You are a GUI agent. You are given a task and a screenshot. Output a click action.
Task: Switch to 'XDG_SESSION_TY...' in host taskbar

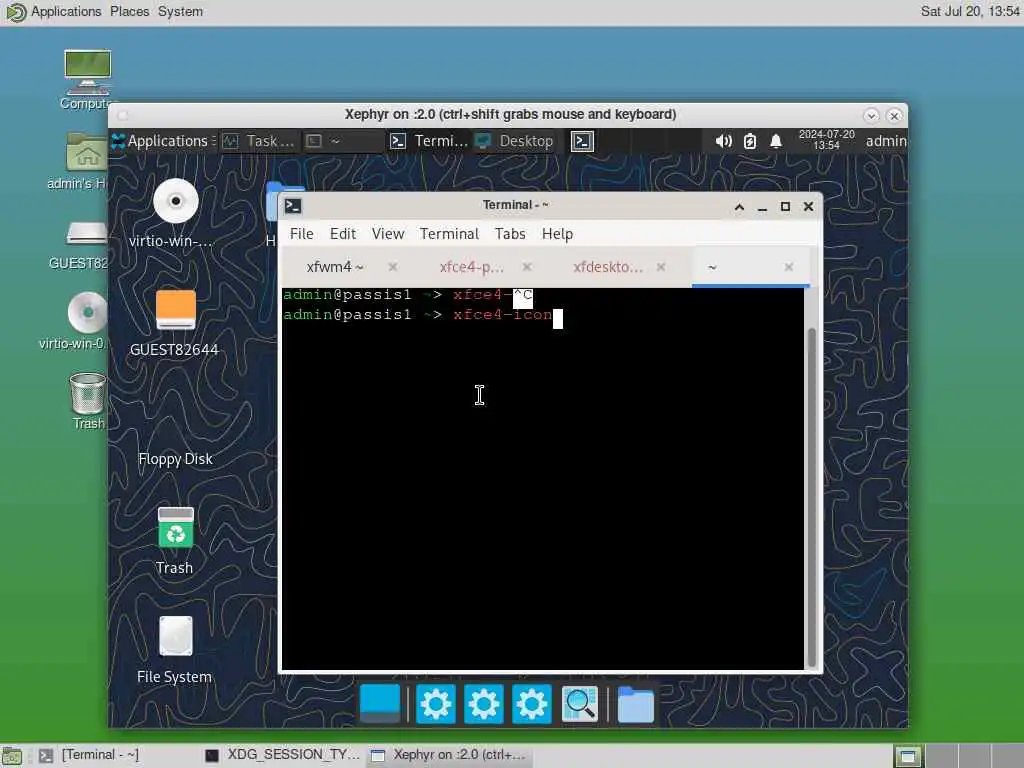coord(282,756)
